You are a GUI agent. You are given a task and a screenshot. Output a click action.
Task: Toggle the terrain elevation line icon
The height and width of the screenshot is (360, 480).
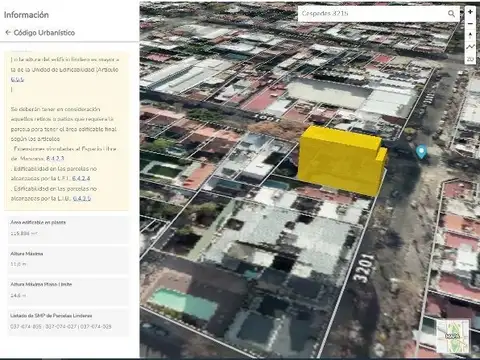point(470,47)
